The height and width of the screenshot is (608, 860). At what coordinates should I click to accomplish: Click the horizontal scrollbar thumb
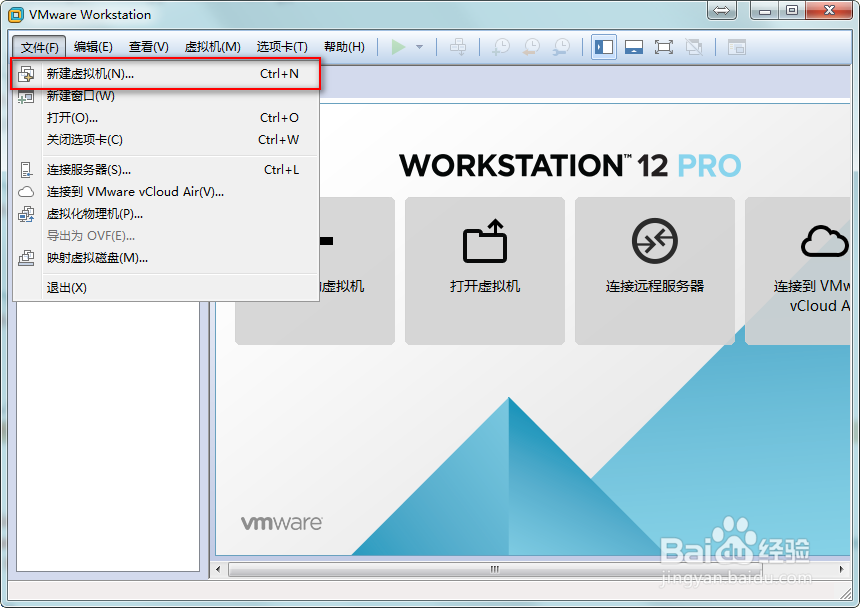pos(495,569)
